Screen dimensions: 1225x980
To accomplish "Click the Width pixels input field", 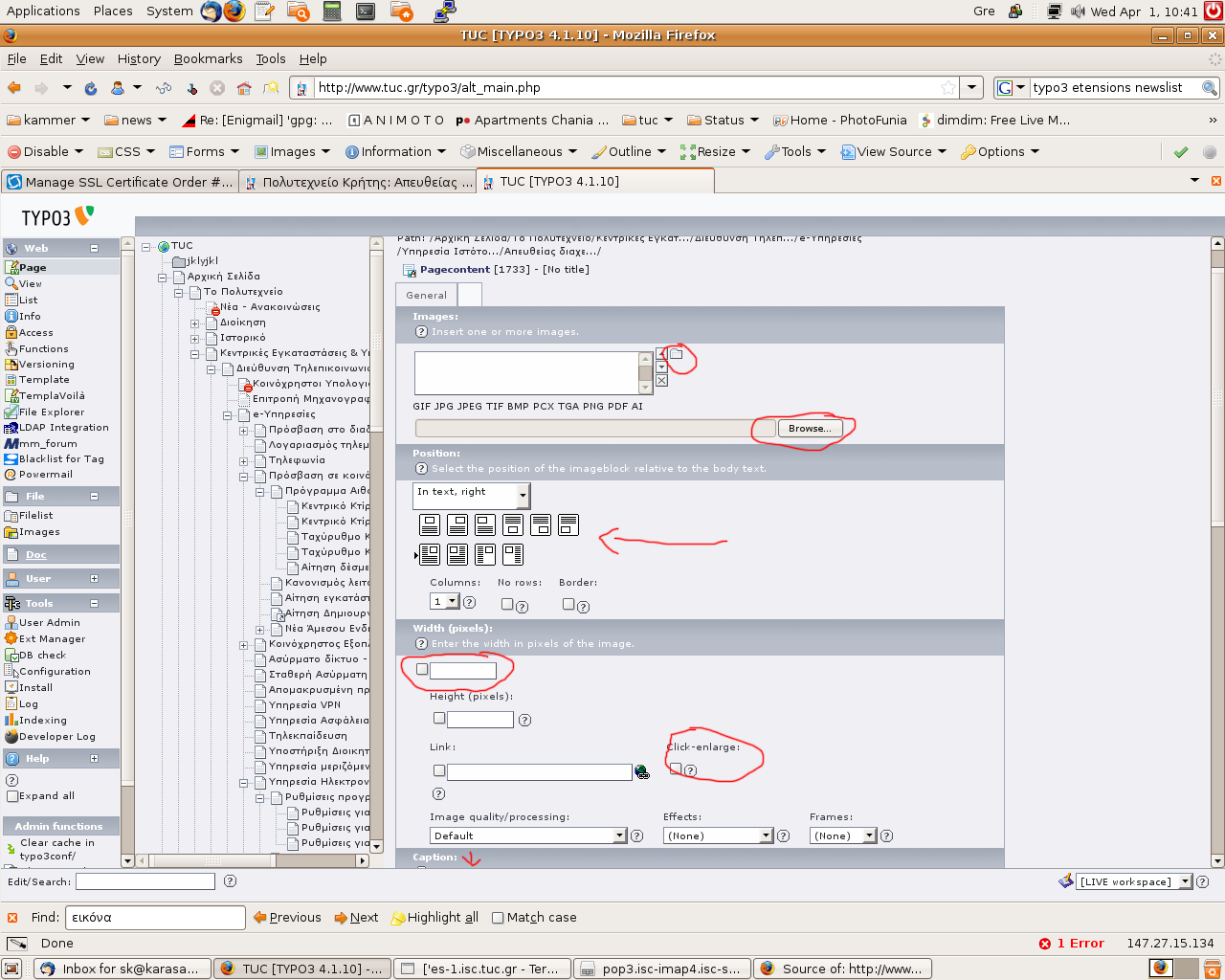I will (463, 670).
